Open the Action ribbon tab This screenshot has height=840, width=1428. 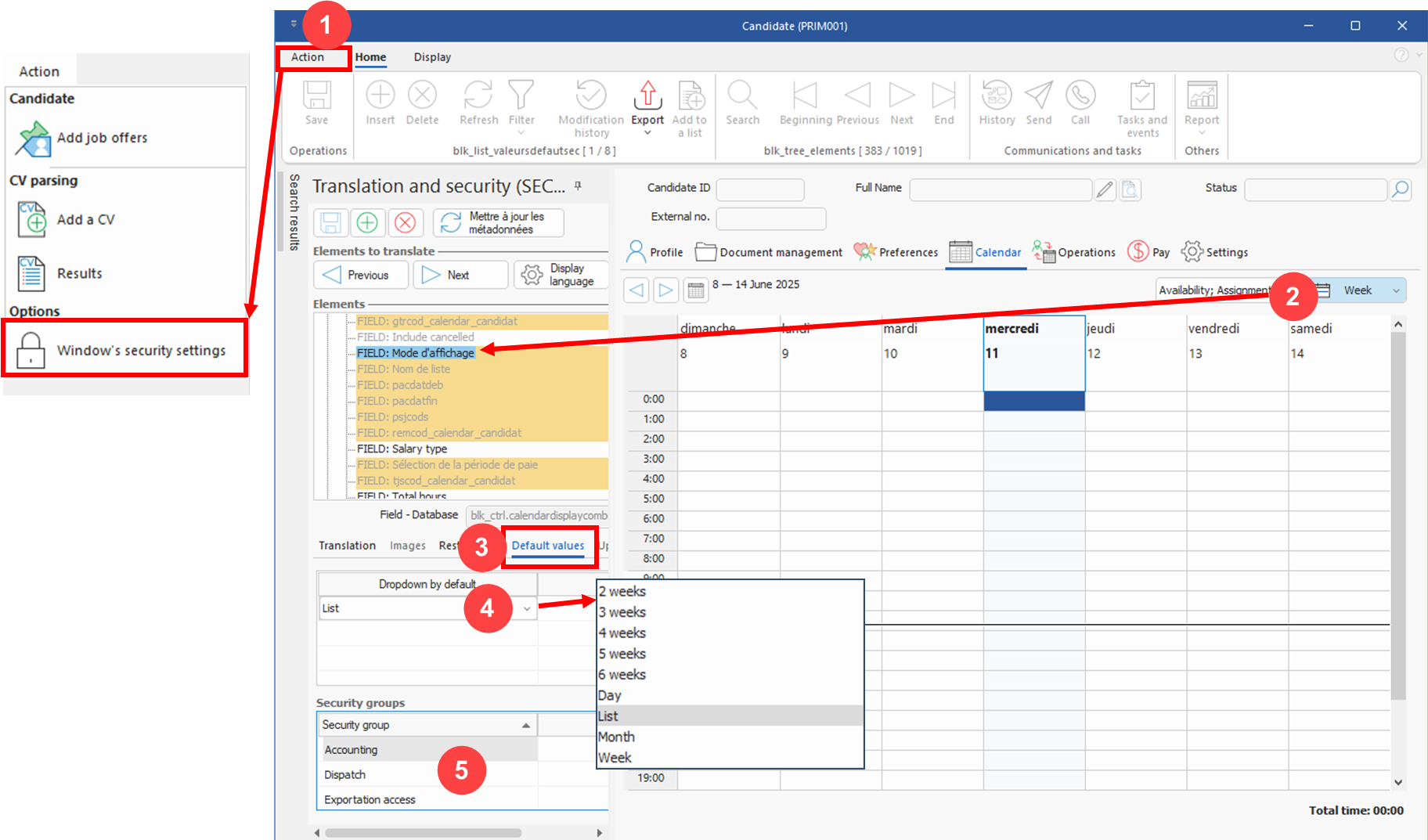coord(308,57)
